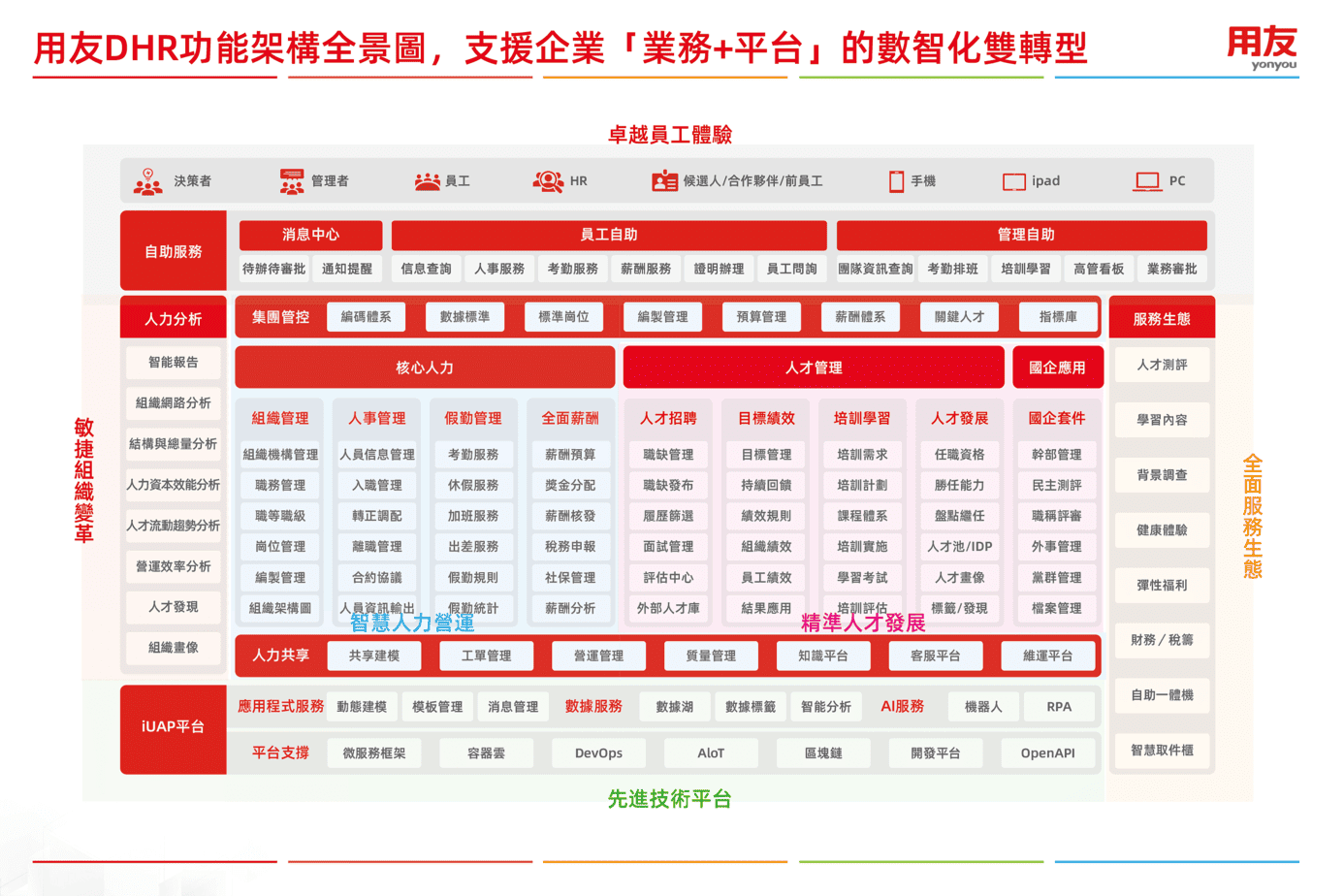1344x896 pixels.
Task: Click the 服務生態 red block
Action: (x=1162, y=318)
